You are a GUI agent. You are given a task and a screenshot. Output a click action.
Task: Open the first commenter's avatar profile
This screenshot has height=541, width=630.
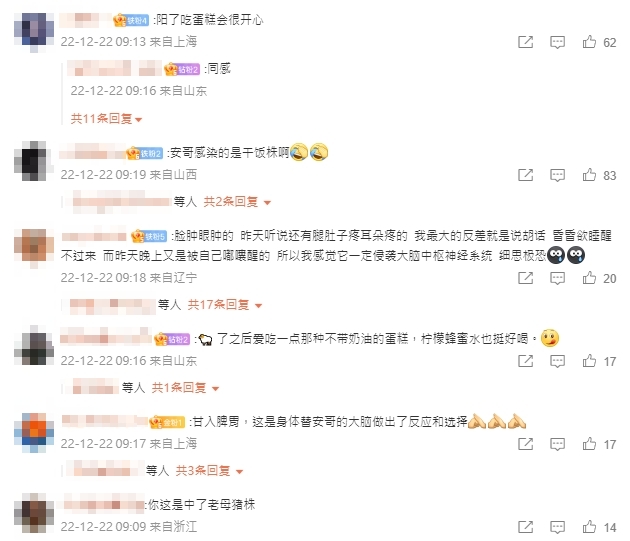tap(34, 32)
